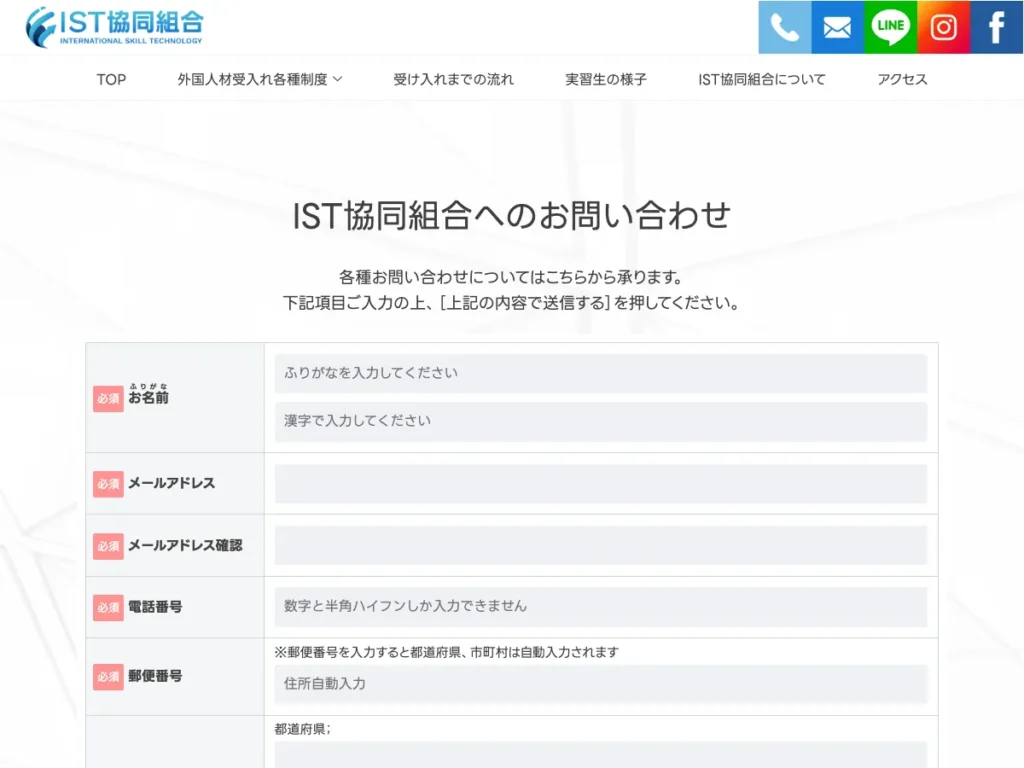Click the 電話番号 input field

point(601,607)
